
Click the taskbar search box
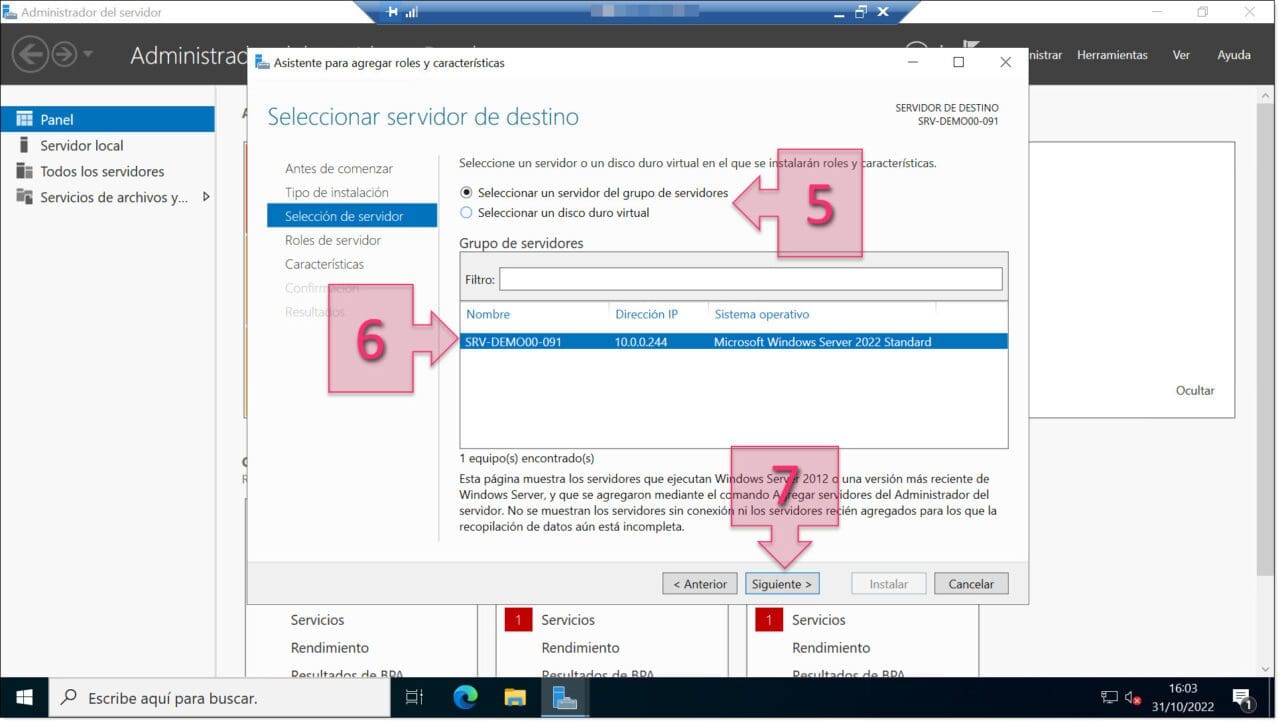tap(219, 698)
